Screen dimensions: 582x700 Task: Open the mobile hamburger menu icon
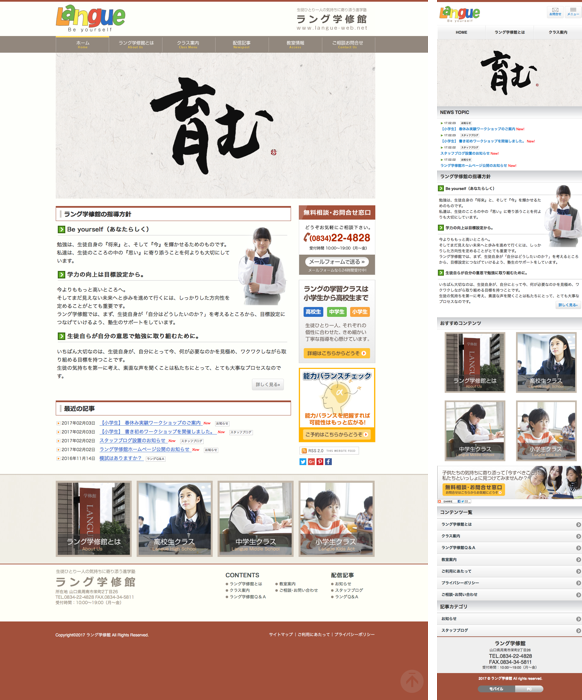click(x=573, y=12)
